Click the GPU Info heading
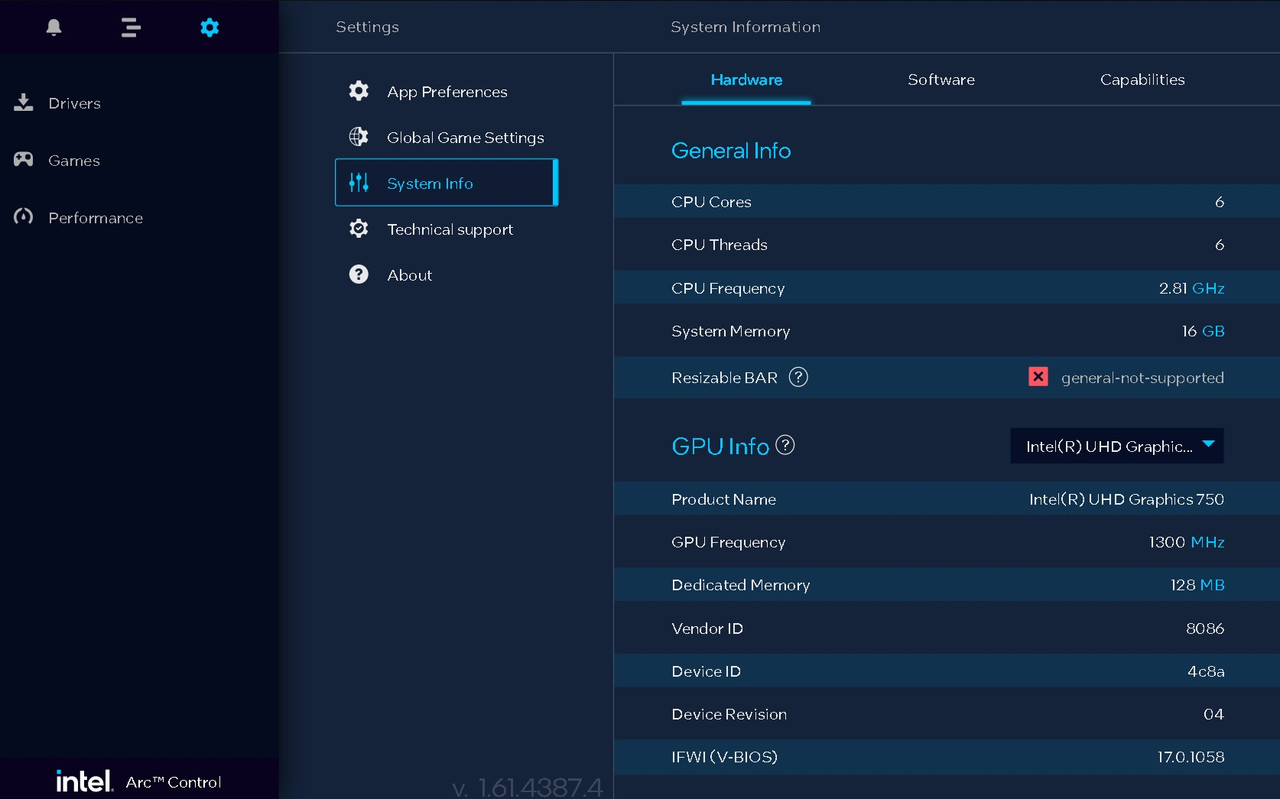The height and width of the screenshot is (799, 1280). (720, 446)
